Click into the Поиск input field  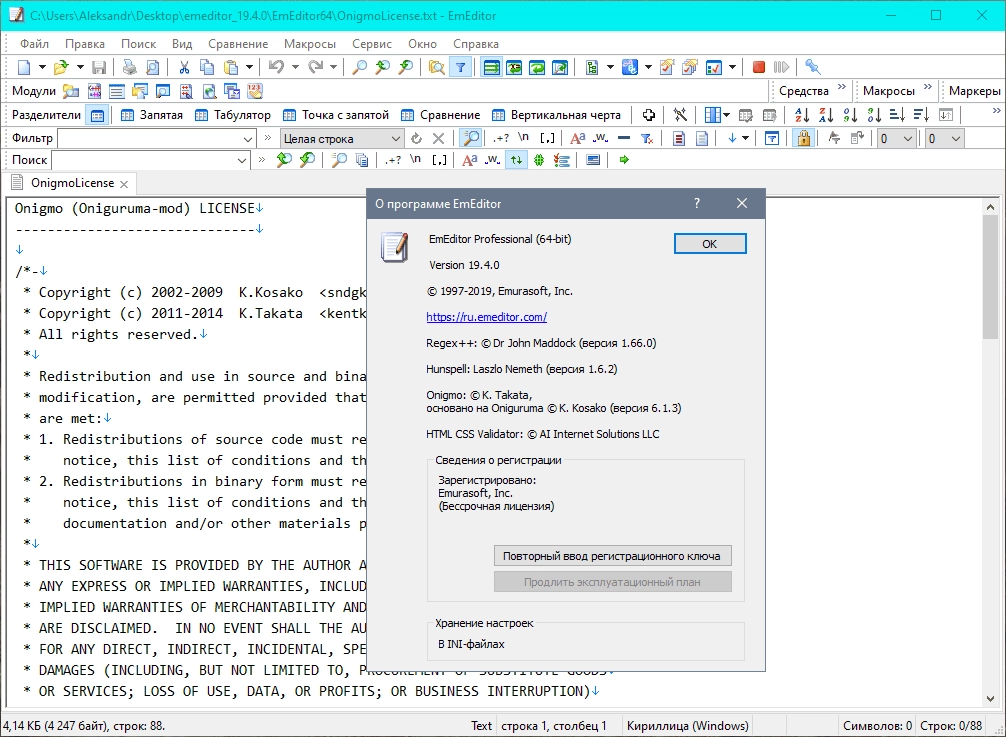pos(142,160)
